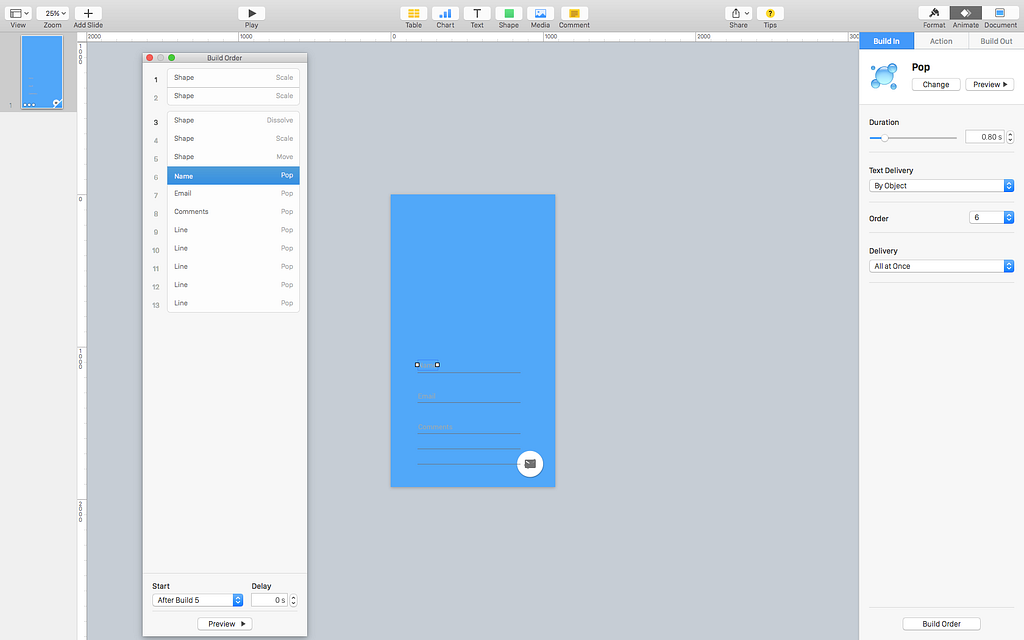Screen dimensions: 1024x640
Task: Switch to the Action tab
Action: click(x=941, y=41)
